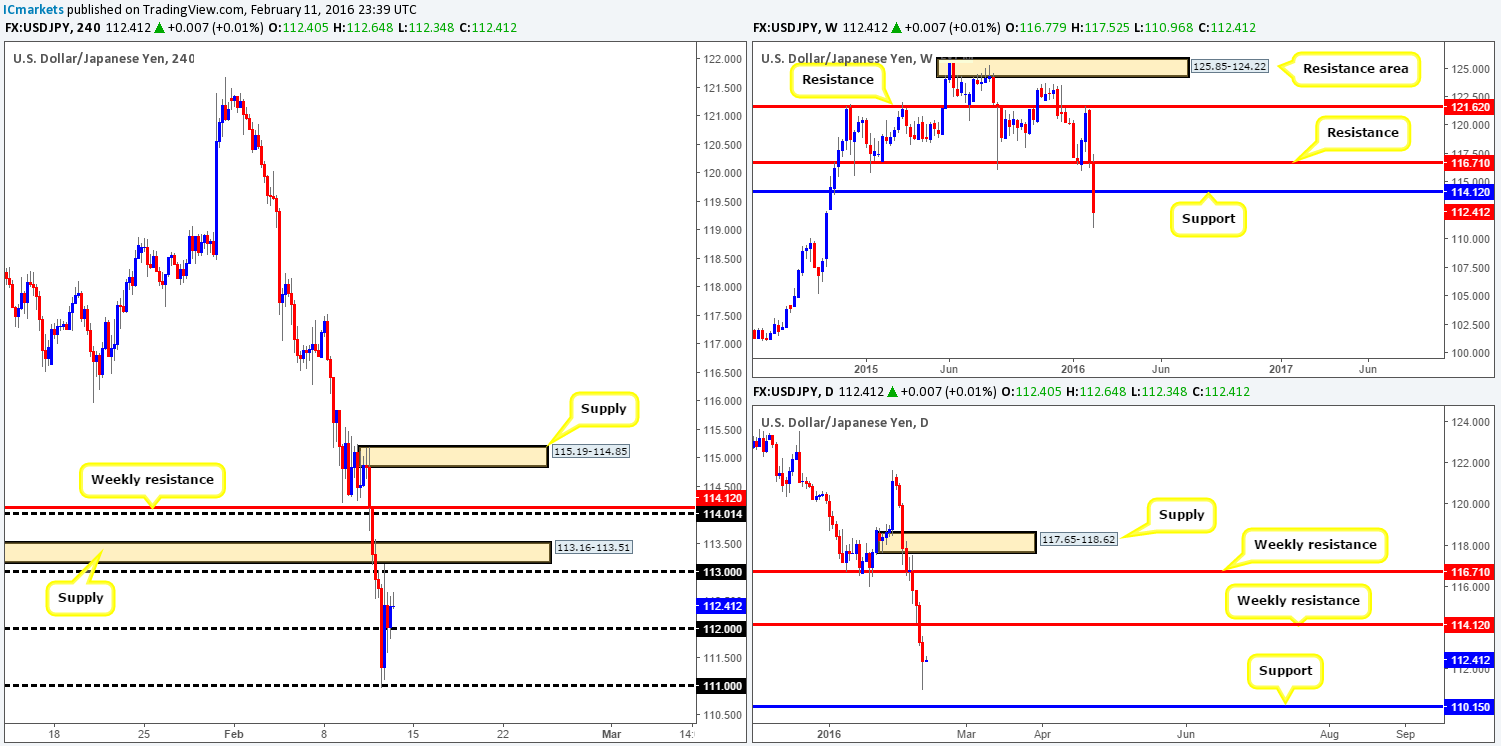Image resolution: width=1501 pixels, height=746 pixels.
Task: Click 25 on 4H time axis
Action: 144,732
